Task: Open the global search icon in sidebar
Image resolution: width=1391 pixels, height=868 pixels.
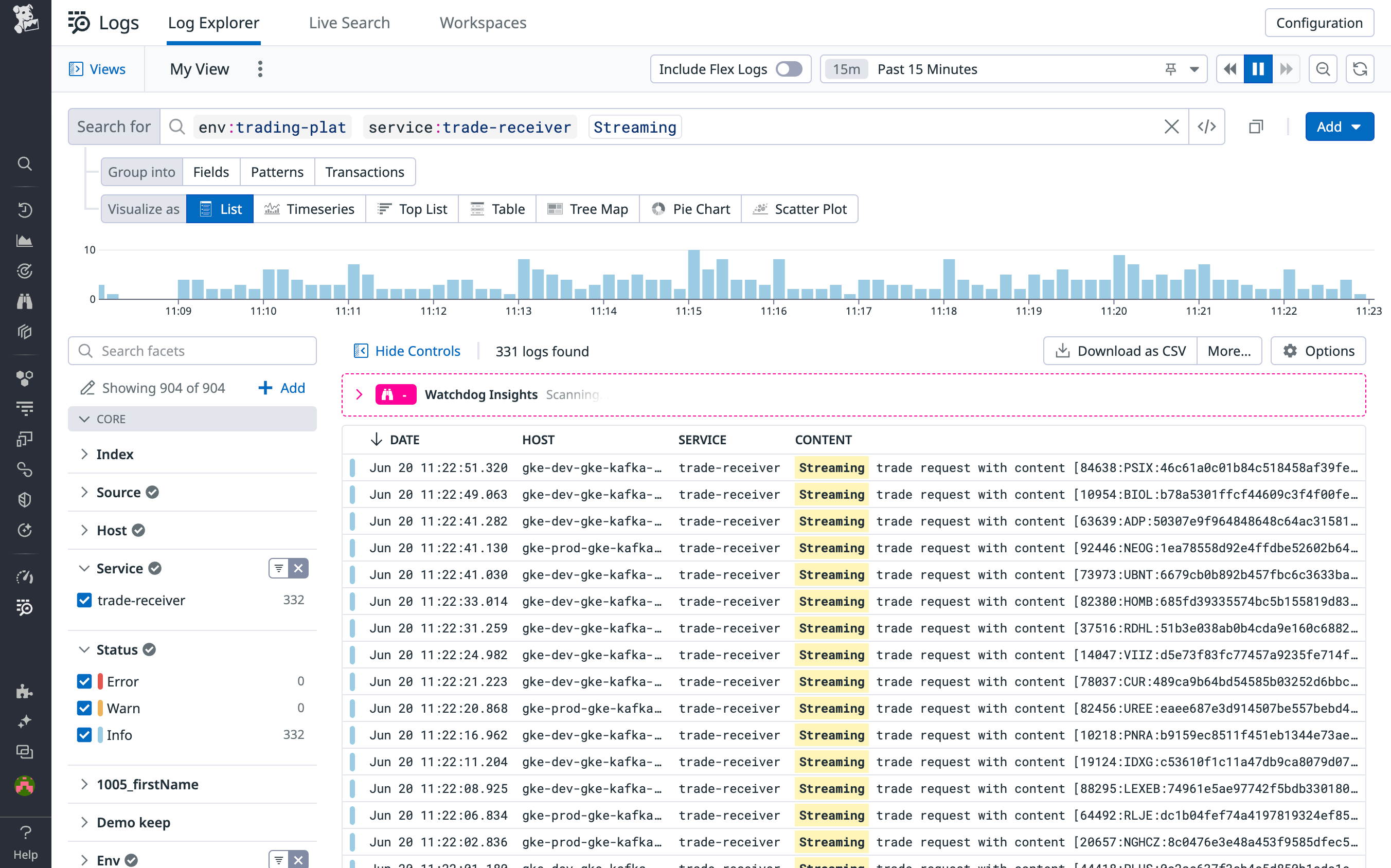Action: coord(25,164)
